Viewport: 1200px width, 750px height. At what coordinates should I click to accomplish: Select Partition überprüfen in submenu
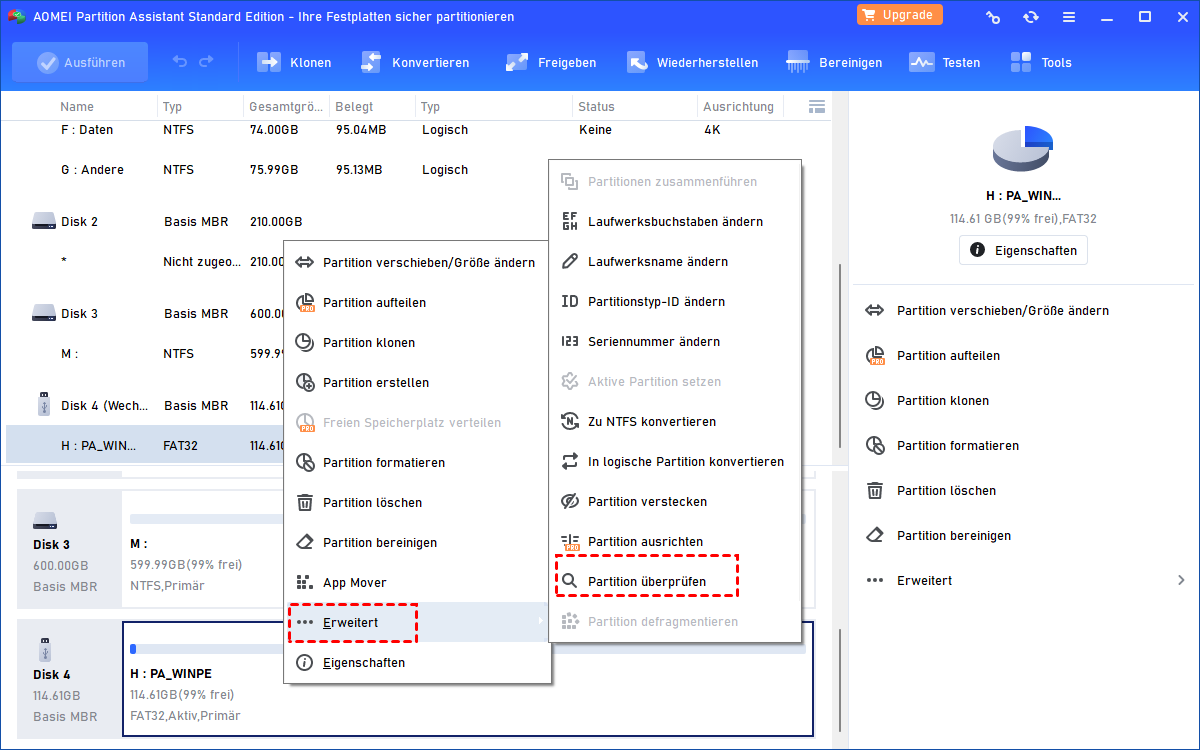tap(675, 582)
